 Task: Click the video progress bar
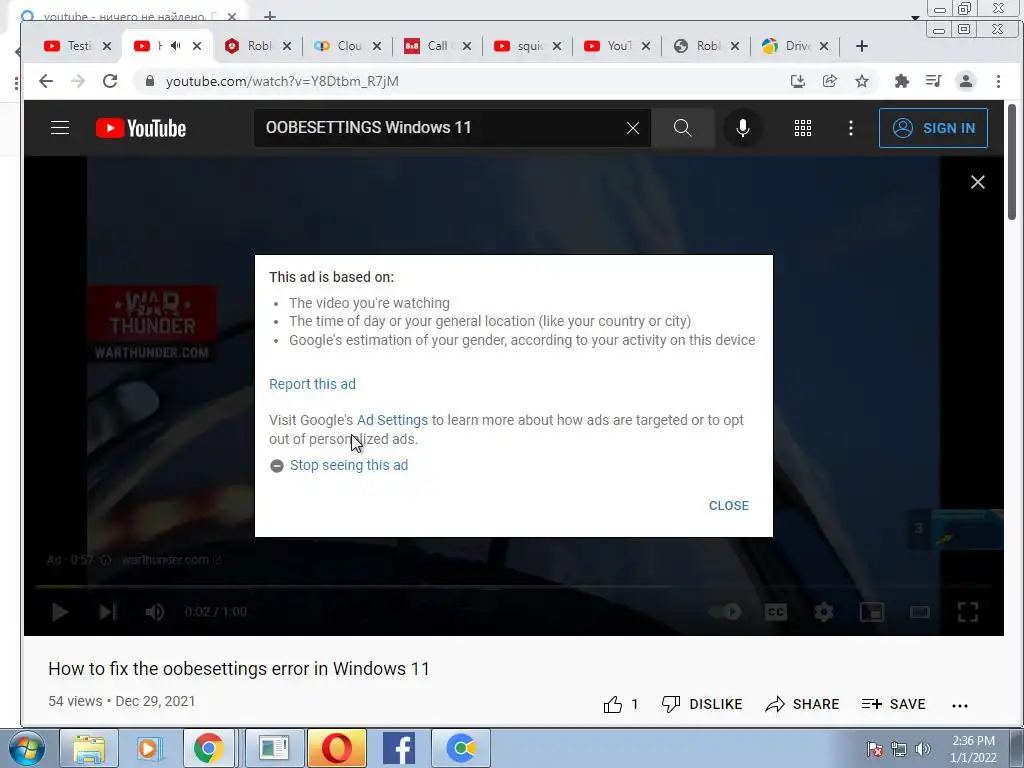tap(514, 586)
